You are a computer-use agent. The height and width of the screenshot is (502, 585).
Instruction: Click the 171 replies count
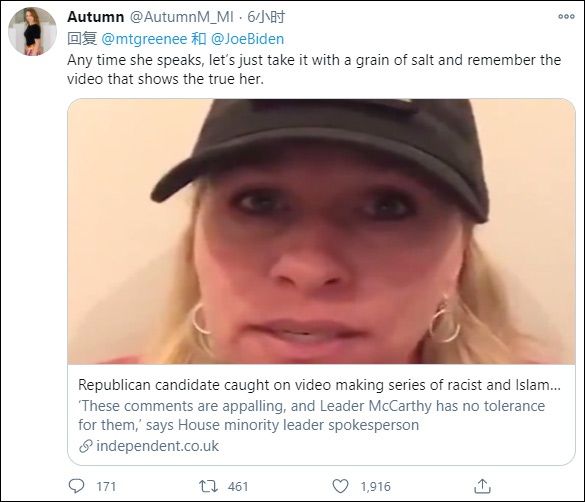(106, 486)
